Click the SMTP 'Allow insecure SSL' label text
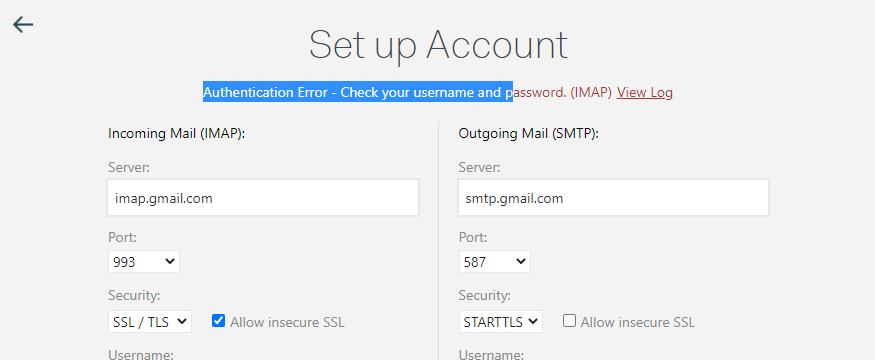 (x=637, y=322)
